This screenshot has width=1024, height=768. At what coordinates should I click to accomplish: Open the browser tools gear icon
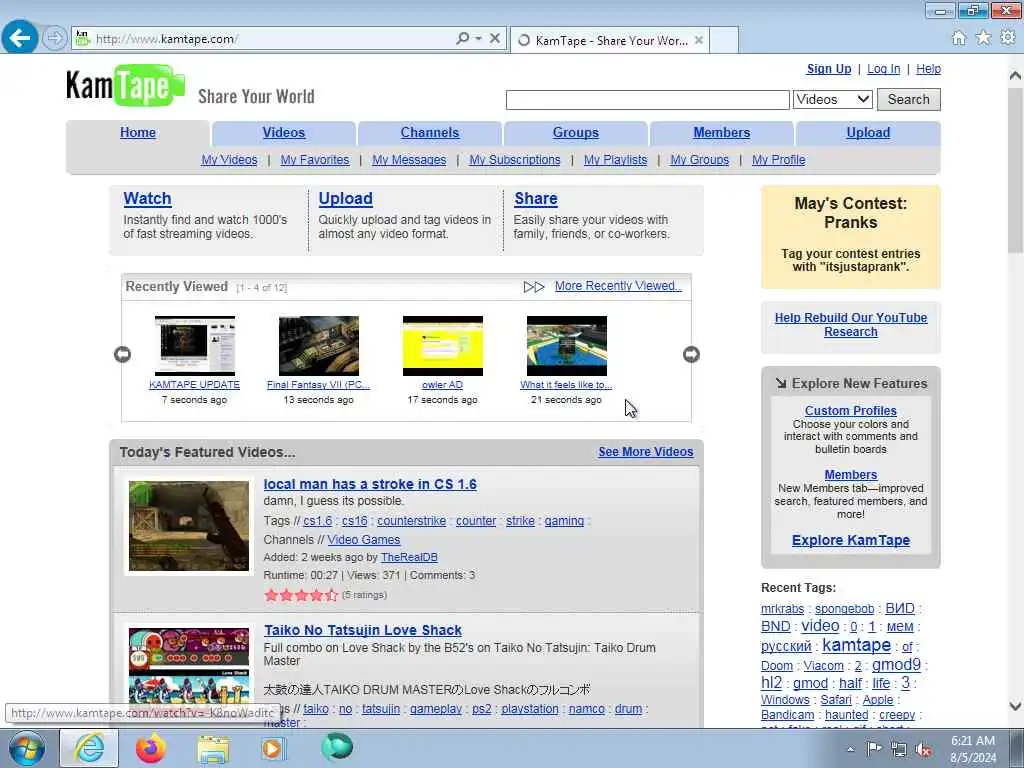tap(1008, 38)
